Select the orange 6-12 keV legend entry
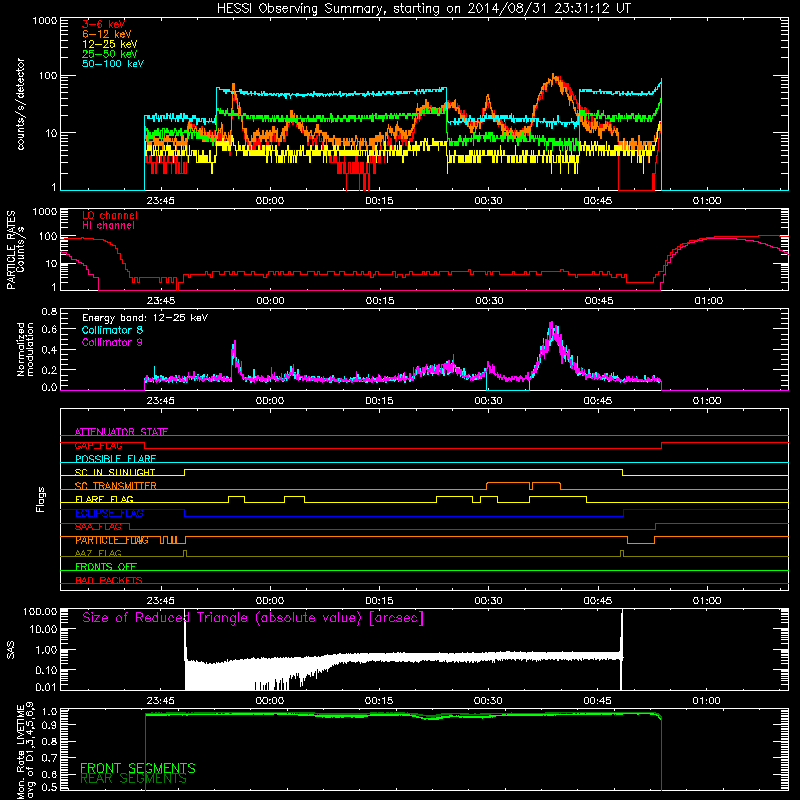The height and width of the screenshot is (800, 800). [107, 34]
